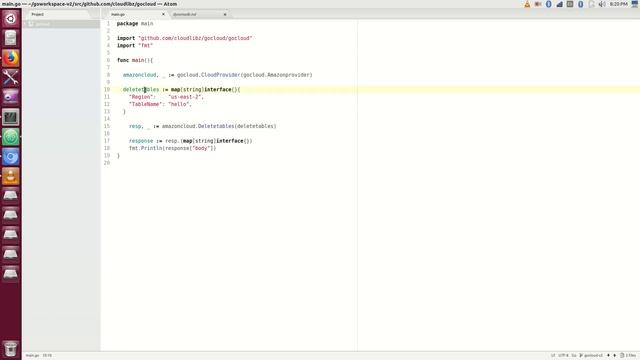Open the sound volume indicator
This screenshot has width=640, height=360.
click(x=602, y=4)
